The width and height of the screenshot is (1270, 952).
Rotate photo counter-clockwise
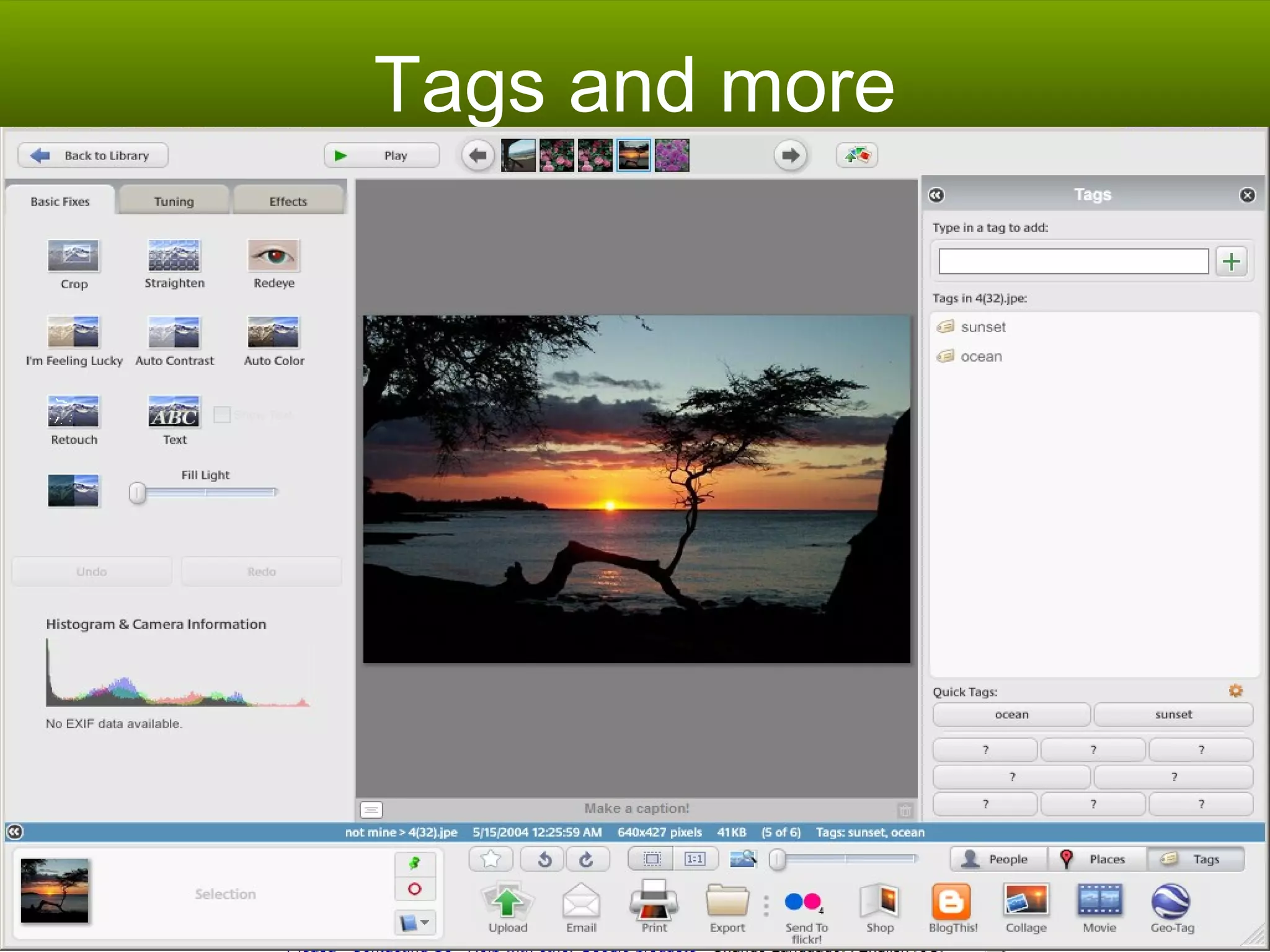[544, 859]
